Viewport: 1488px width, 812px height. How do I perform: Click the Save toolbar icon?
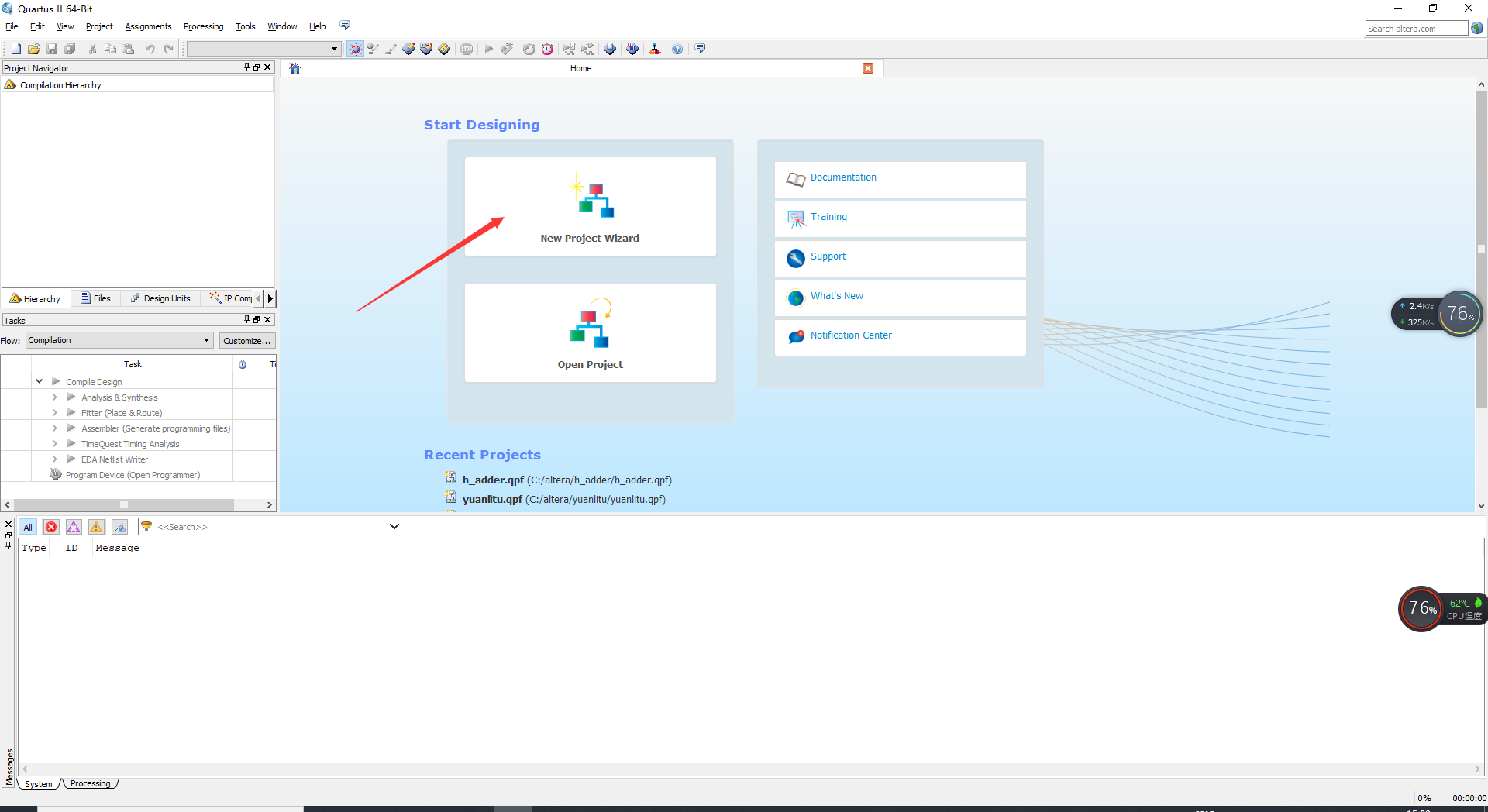pyautogui.click(x=52, y=49)
